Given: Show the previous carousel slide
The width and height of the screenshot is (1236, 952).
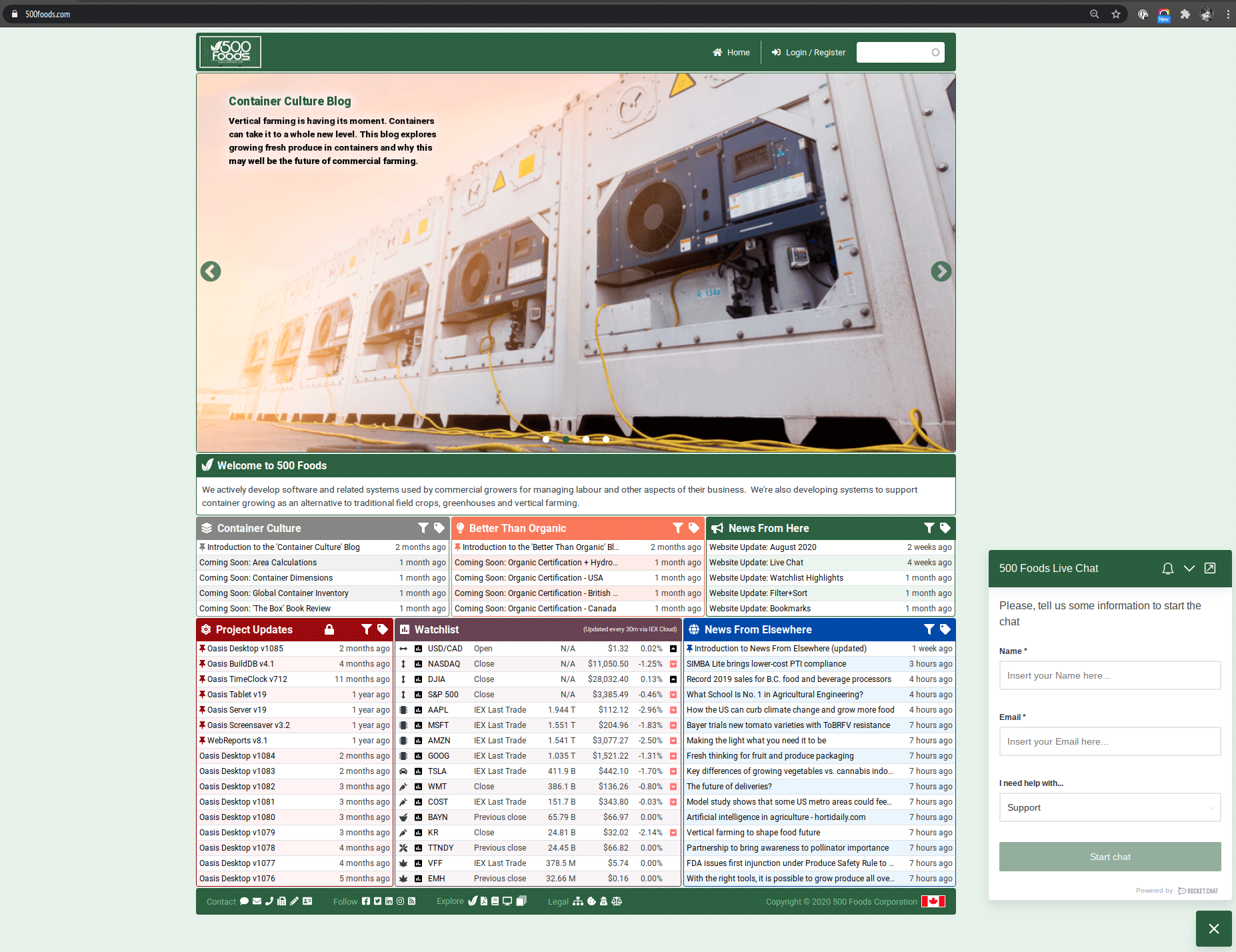Looking at the screenshot, I should (211, 271).
